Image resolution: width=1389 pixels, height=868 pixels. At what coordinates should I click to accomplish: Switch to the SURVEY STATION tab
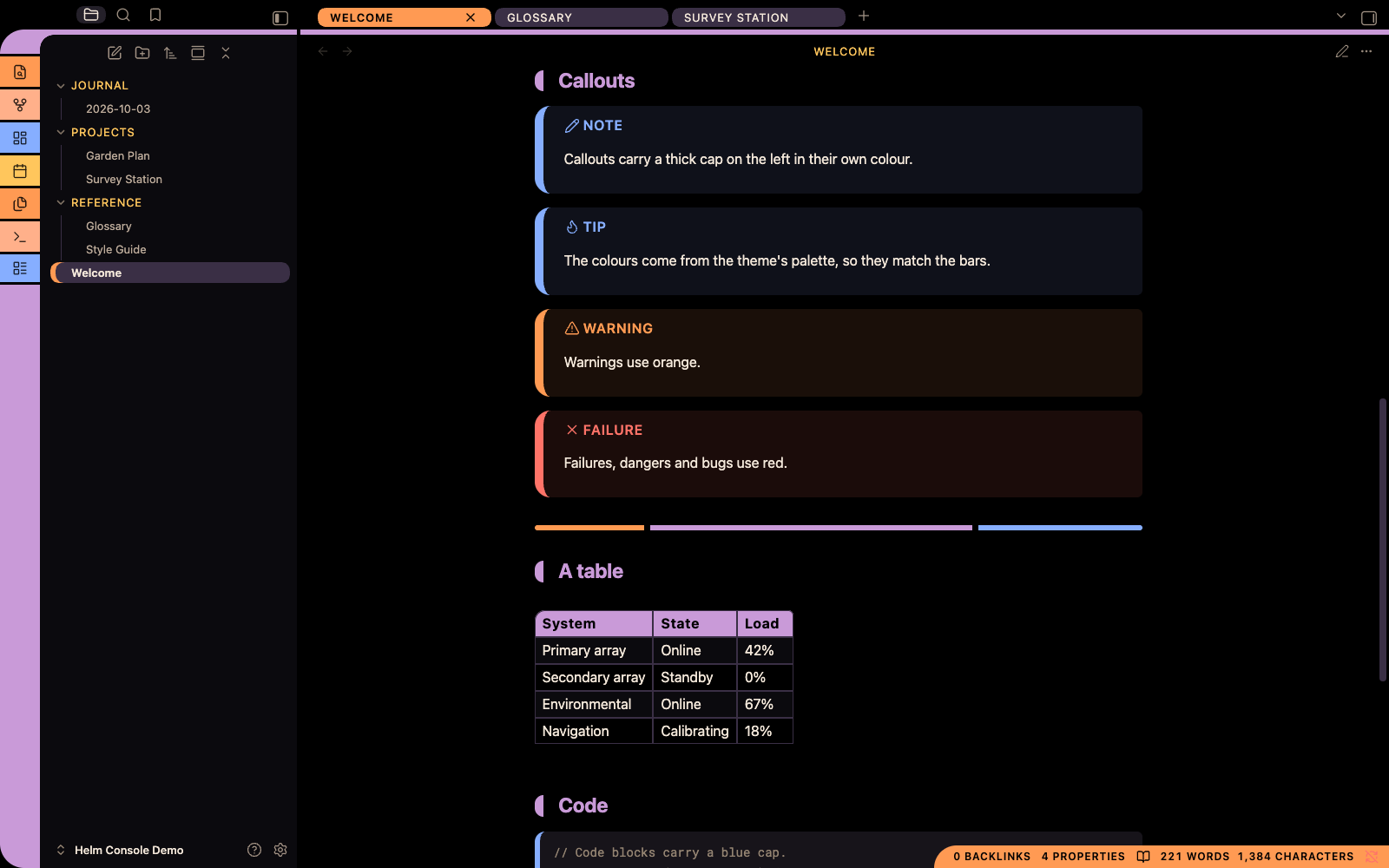click(x=758, y=17)
